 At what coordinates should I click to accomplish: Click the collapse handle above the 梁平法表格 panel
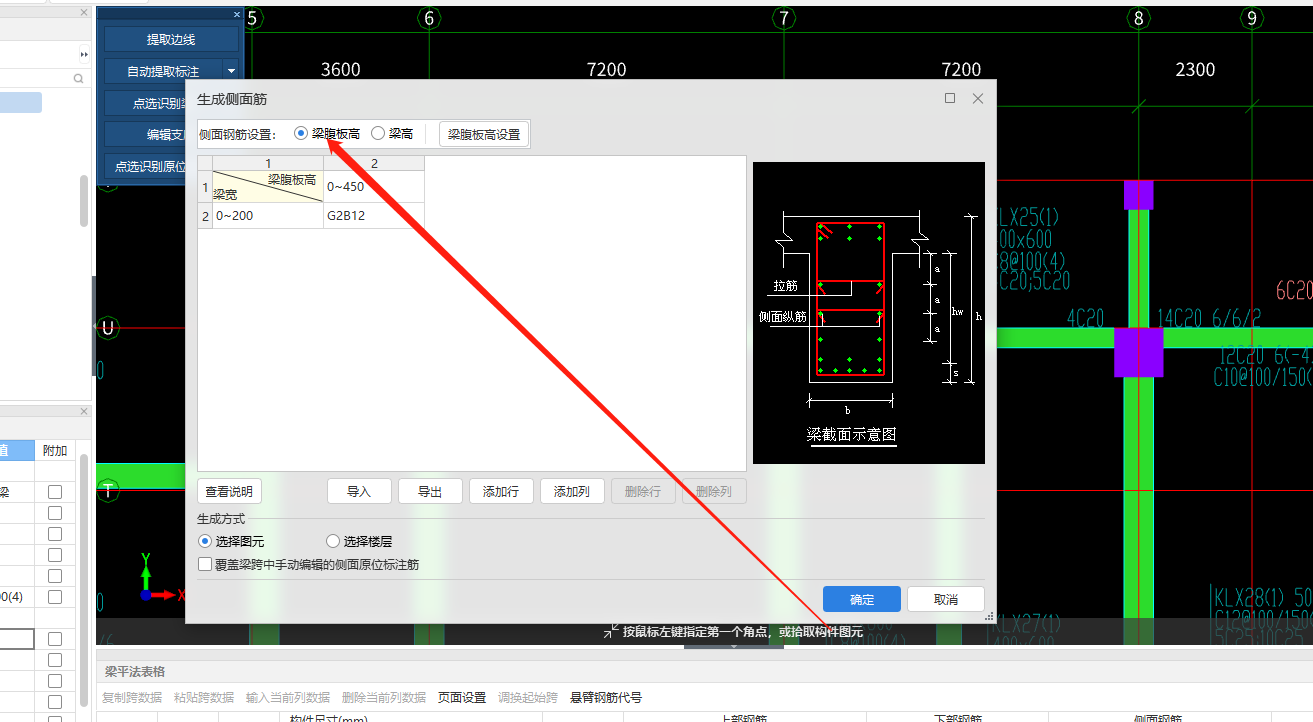(734, 647)
